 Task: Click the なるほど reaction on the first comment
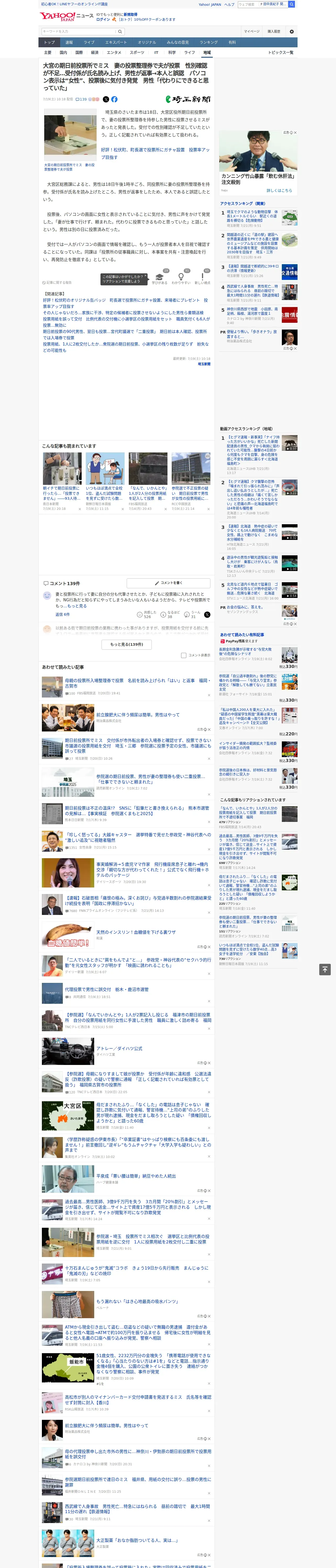171,614
